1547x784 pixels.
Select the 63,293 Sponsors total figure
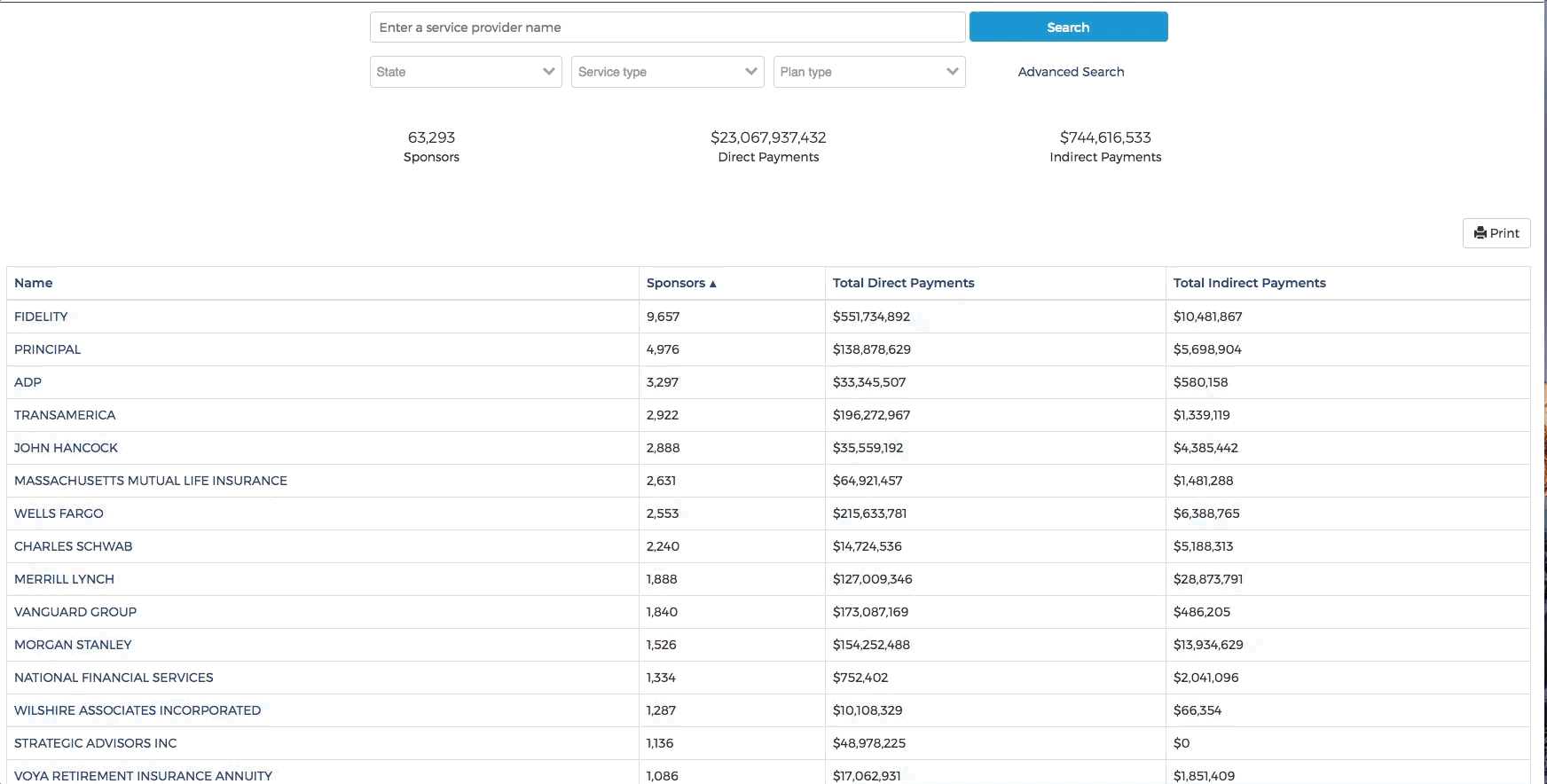coord(431,137)
